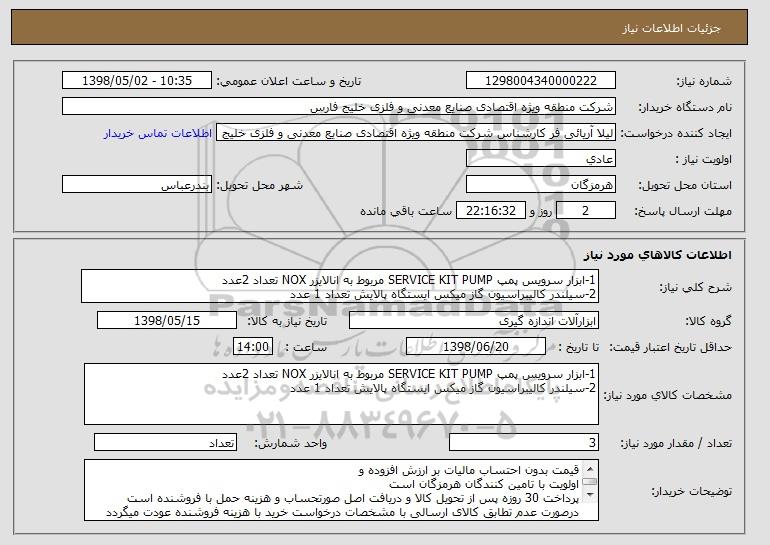Screen dimensions: 770x545
Task: Click the price validity date field 1398/06/20
Action: point(476,347)
